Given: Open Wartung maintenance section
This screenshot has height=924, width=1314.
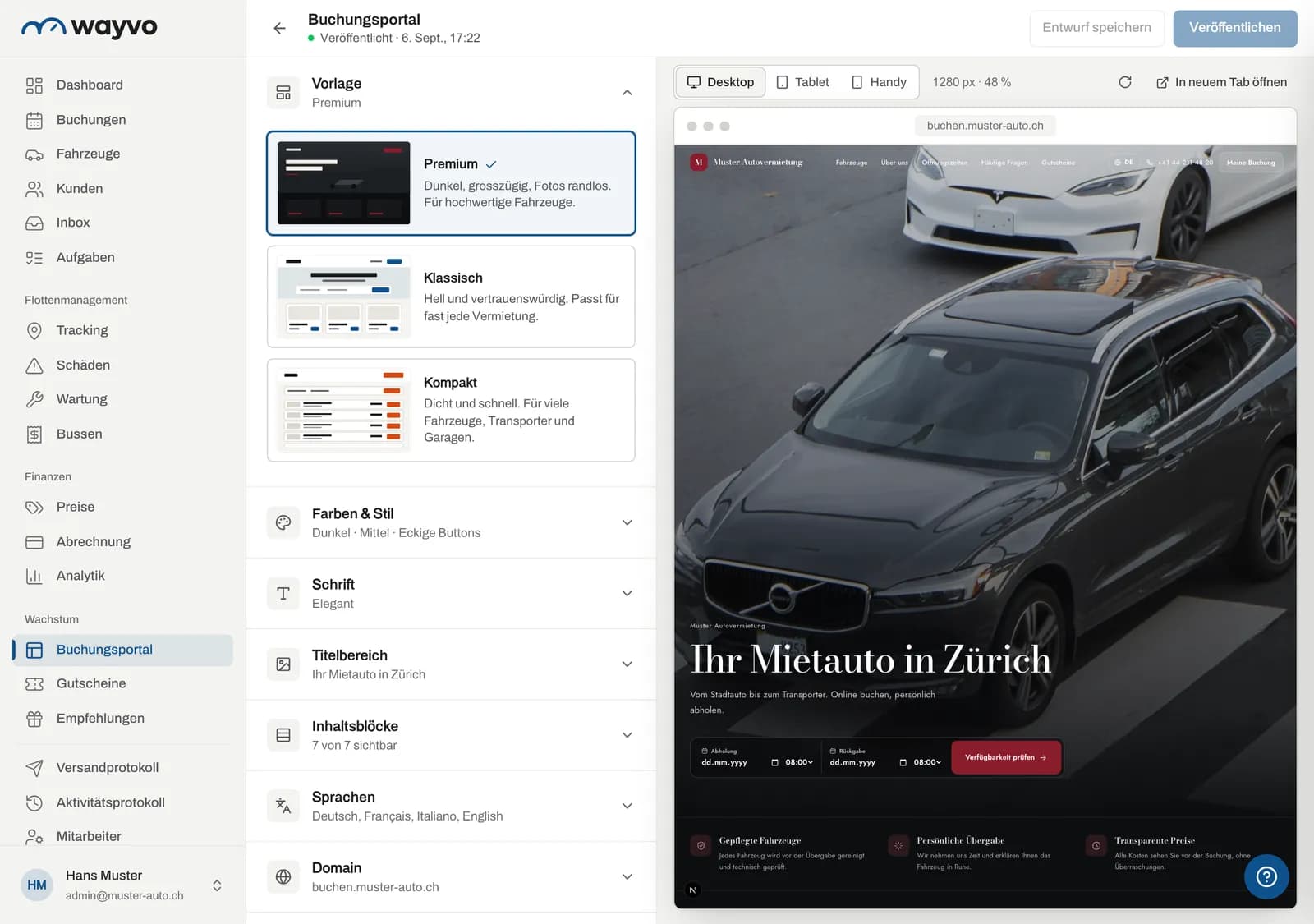Looking at the screenshot, I should coord(123,399).
